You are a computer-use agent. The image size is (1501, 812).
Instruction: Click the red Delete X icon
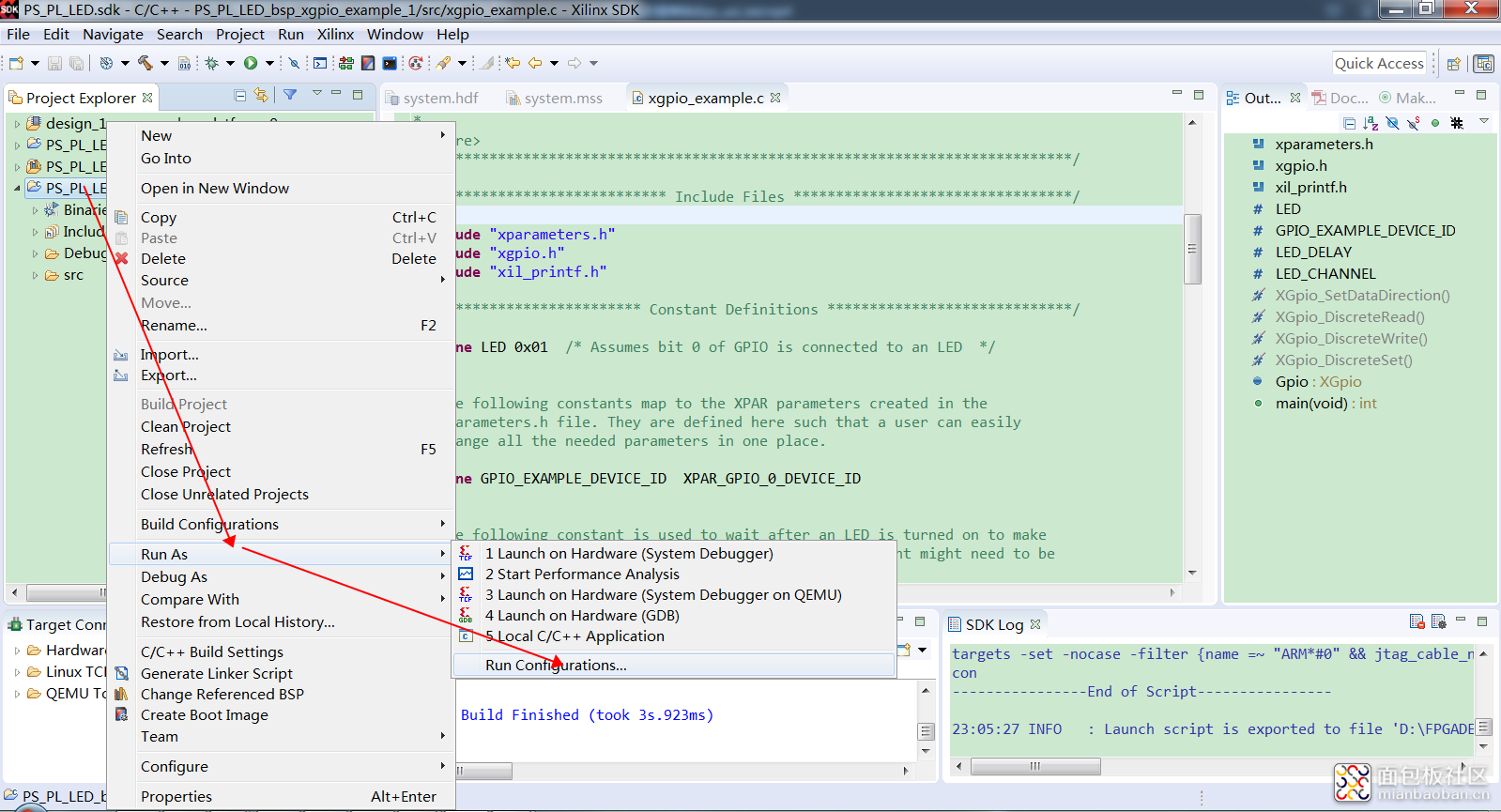(x=121, y=258)
